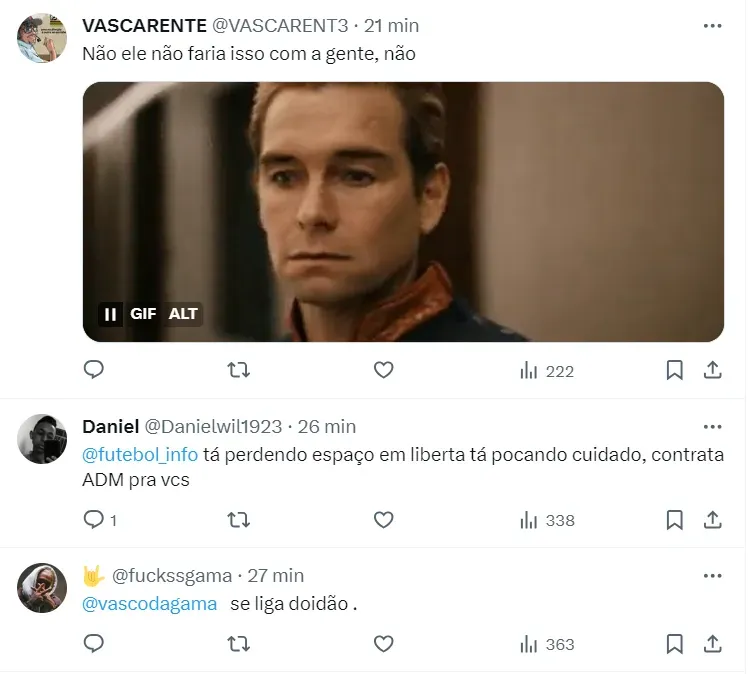Bookmark VASCARENTE's tweet

tap(674, 370)
